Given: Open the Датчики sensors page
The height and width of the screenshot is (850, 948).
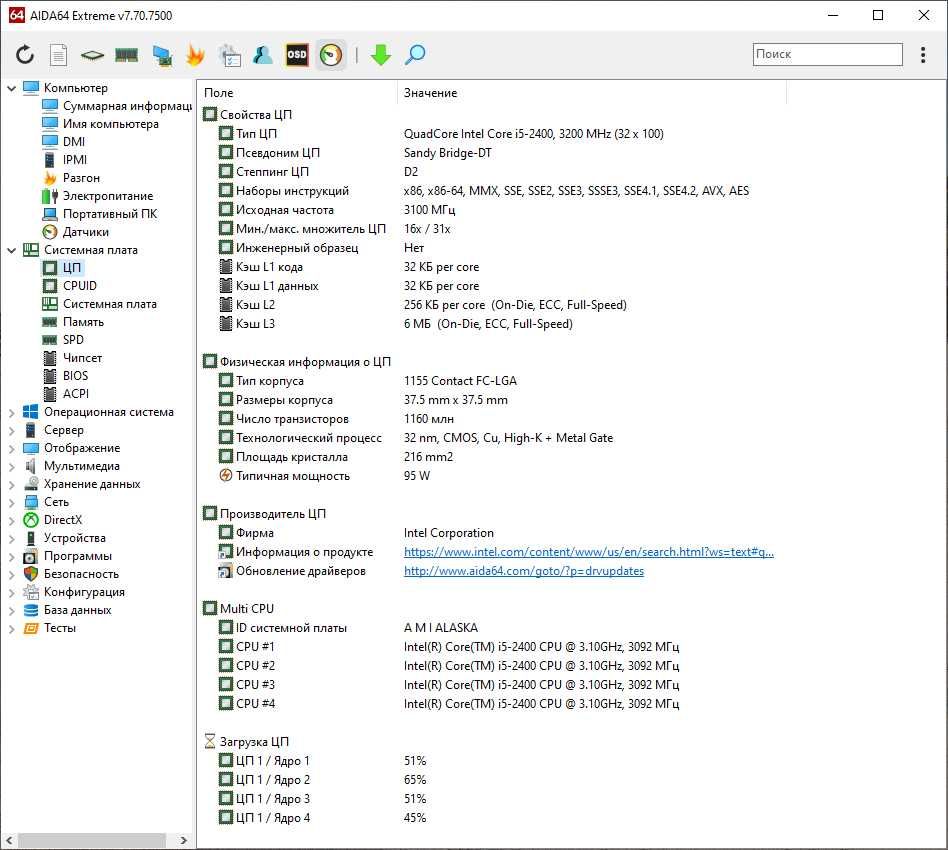Looking at the screenshot, I should pos(85,232).
